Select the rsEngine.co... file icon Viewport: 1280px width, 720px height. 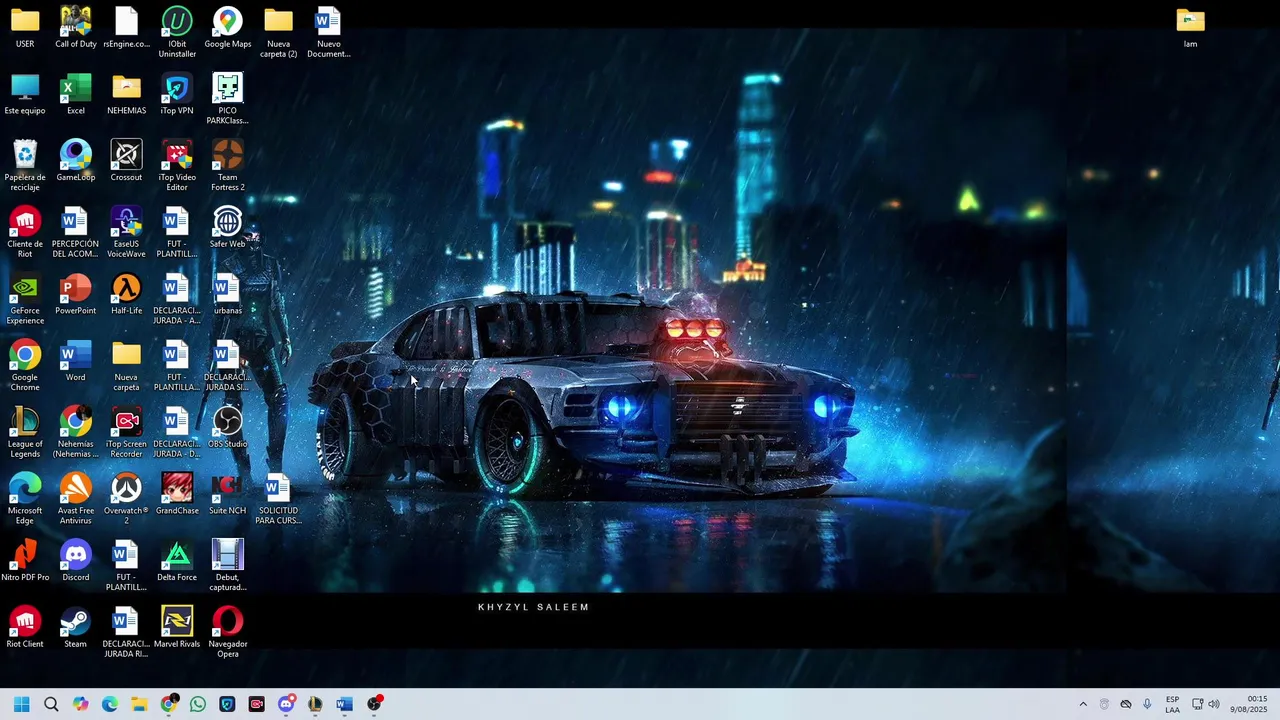(126, 28)
